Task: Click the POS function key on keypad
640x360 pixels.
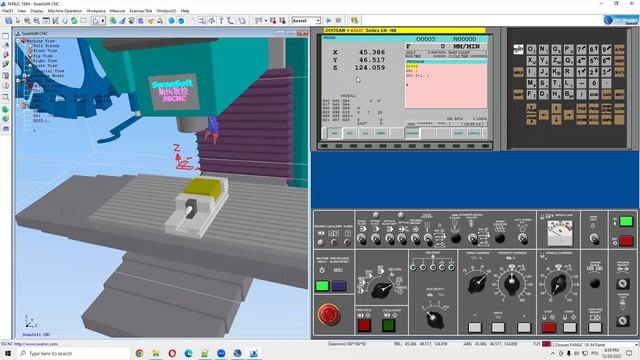Action: pyautogui.click(x=581, y=108)
